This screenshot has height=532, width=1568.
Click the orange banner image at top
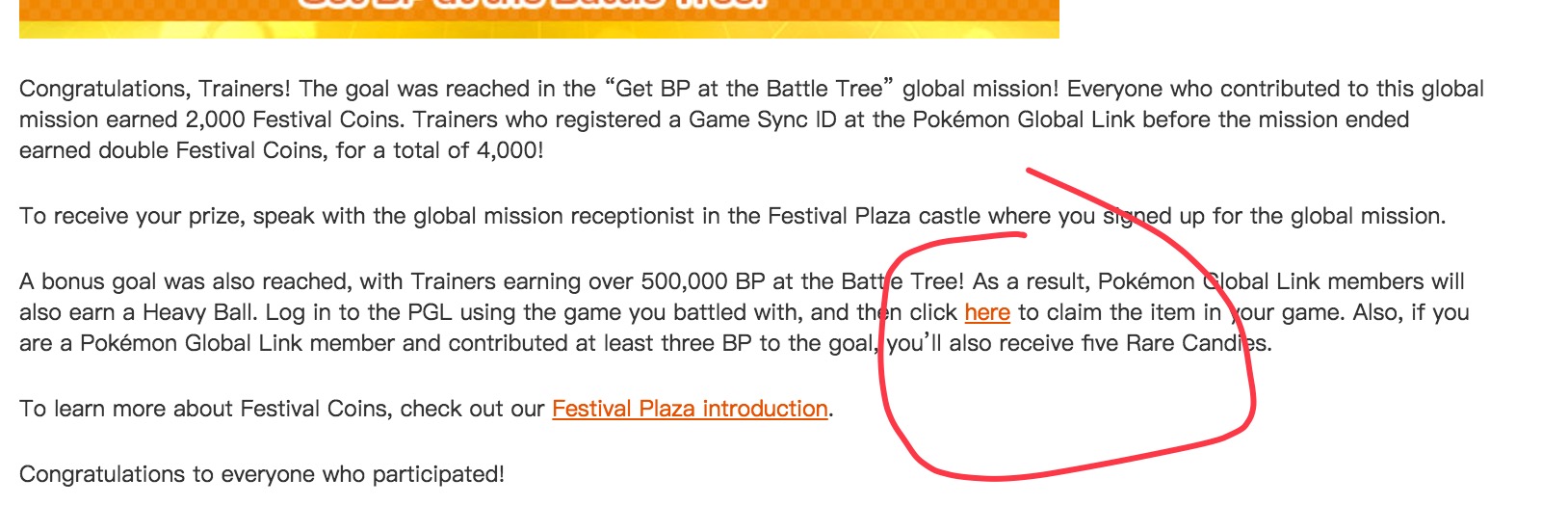point(539,17)
